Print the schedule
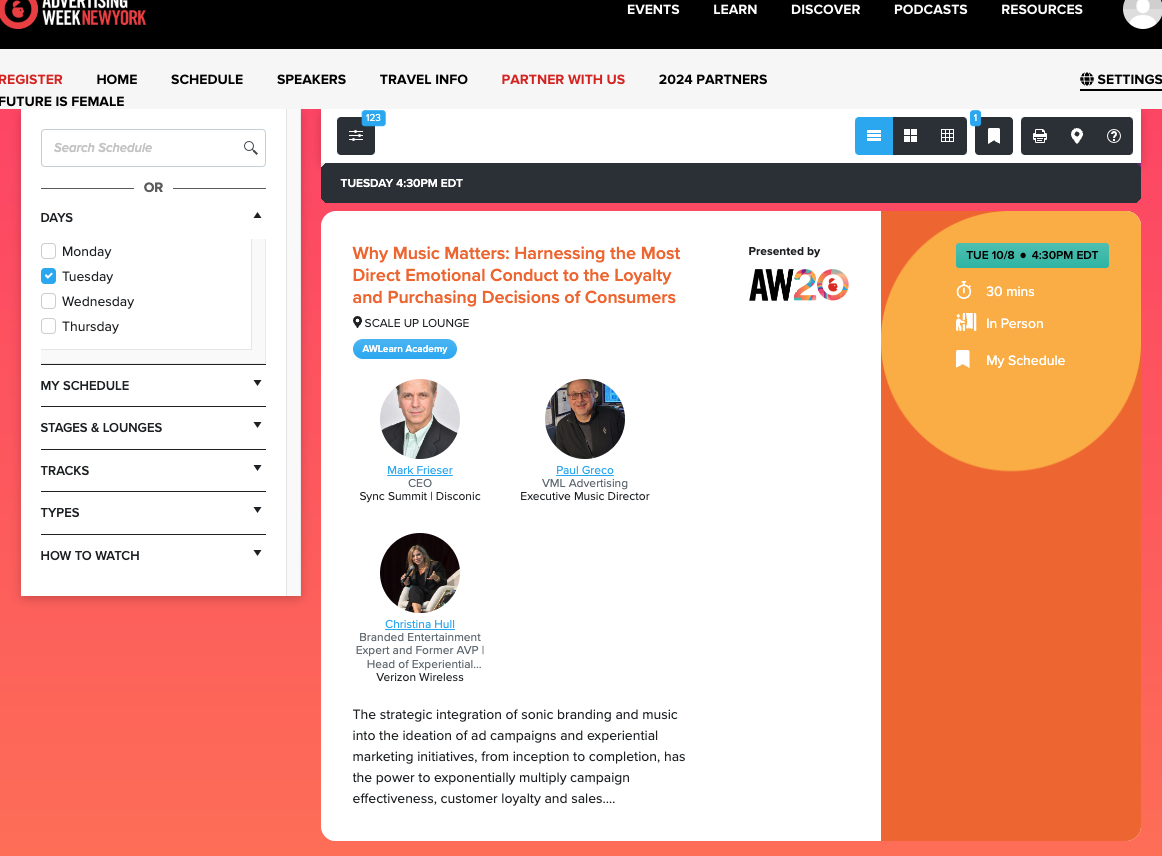This screenshot has width=1162, height=856. pos(1040,136)
